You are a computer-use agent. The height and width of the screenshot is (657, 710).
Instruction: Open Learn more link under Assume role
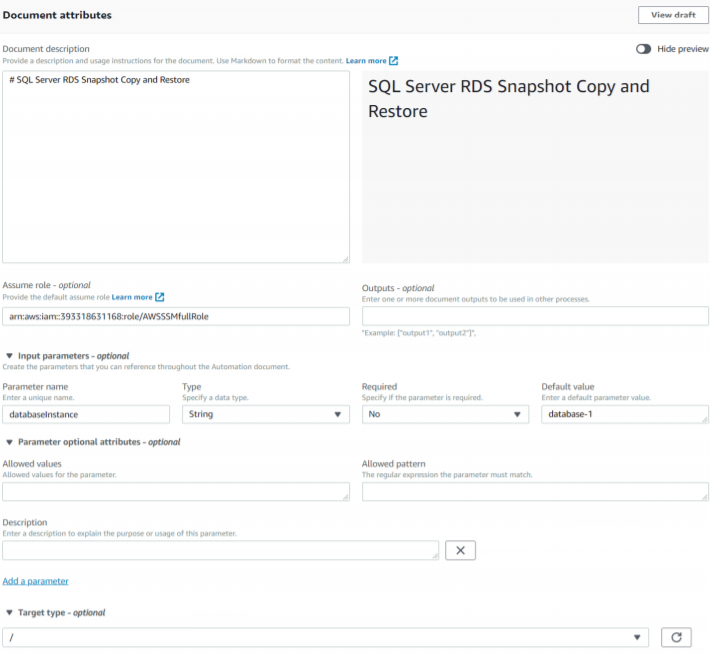click(132, 297)
